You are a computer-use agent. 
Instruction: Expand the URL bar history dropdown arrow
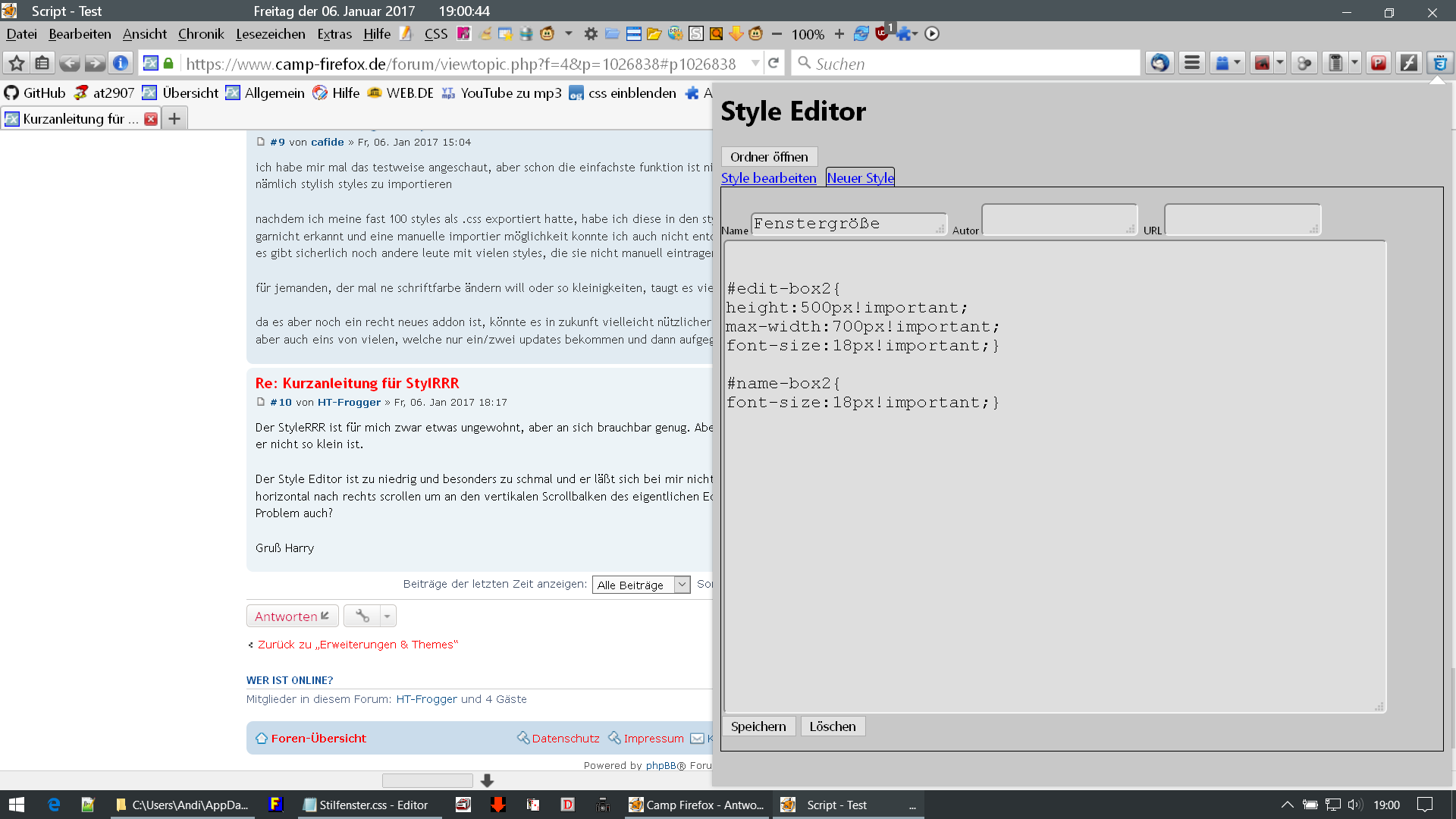[x=755, y=64]
